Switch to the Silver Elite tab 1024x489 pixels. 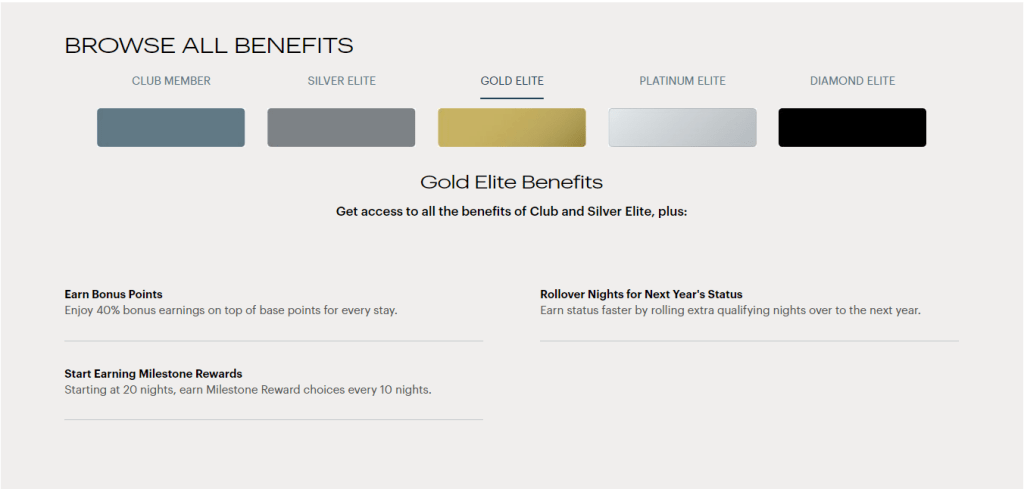coord(341,81)
